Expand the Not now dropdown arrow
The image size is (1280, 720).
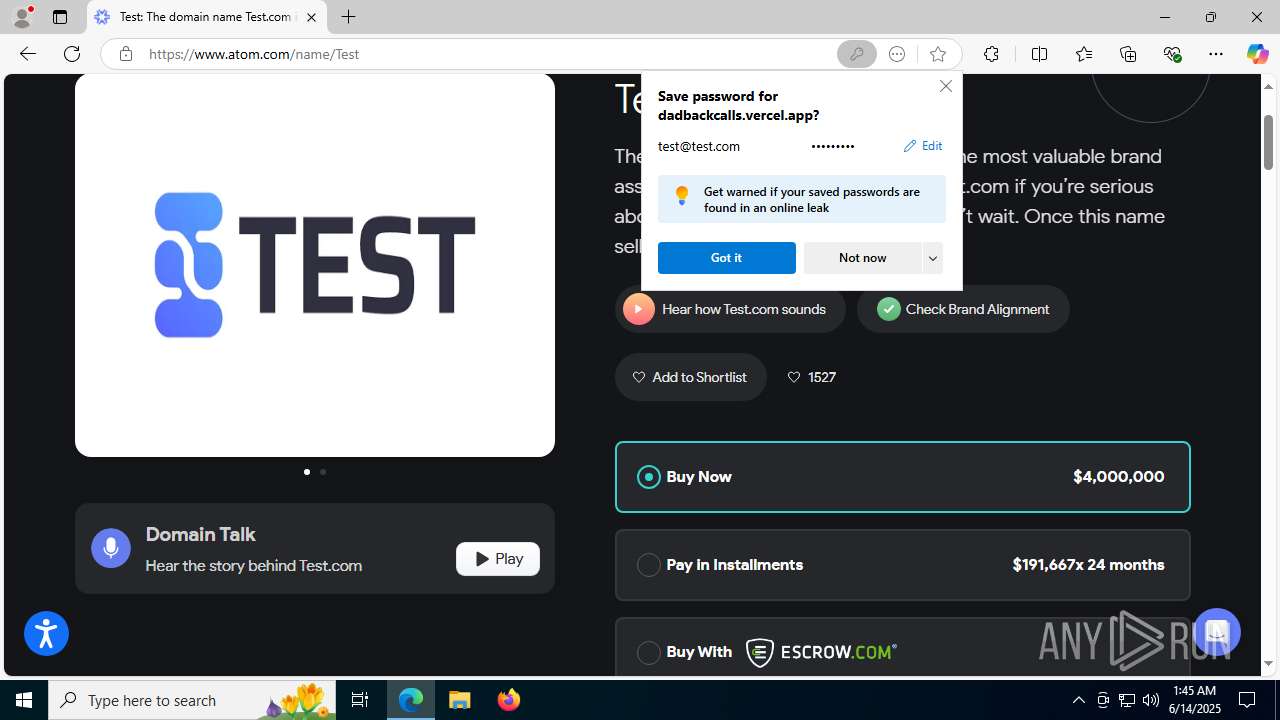[x=932, y=258]
